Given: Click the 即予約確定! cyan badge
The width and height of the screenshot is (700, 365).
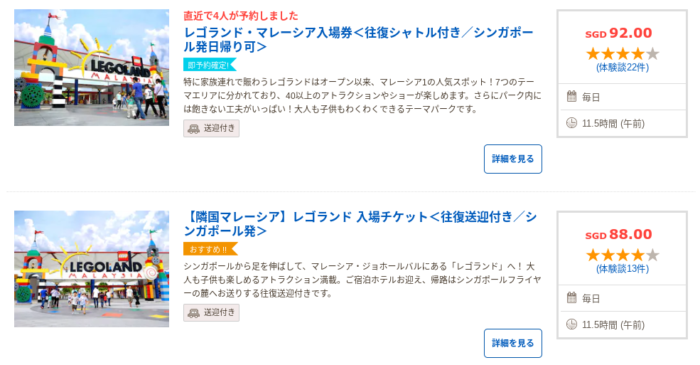Looking at the screenshot, I should pos(209,65).
